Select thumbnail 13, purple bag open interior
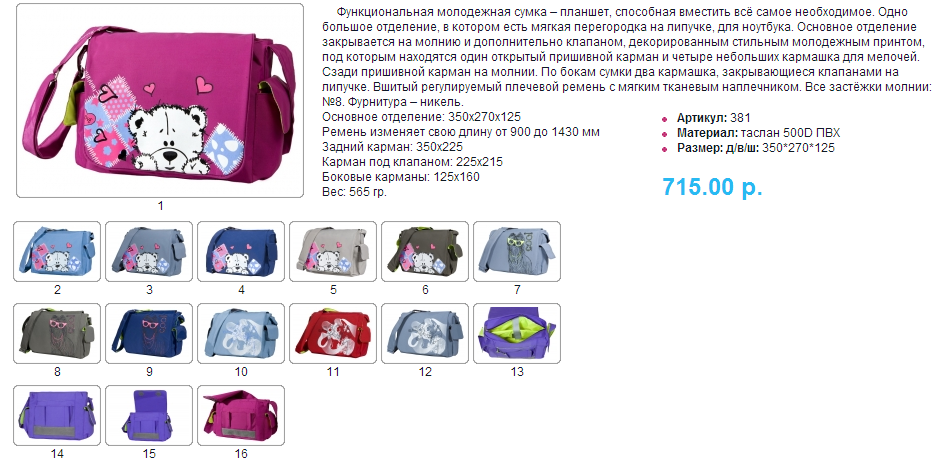Image resolution: width=937 pixels, height=460 pixels. click(518, 333)
